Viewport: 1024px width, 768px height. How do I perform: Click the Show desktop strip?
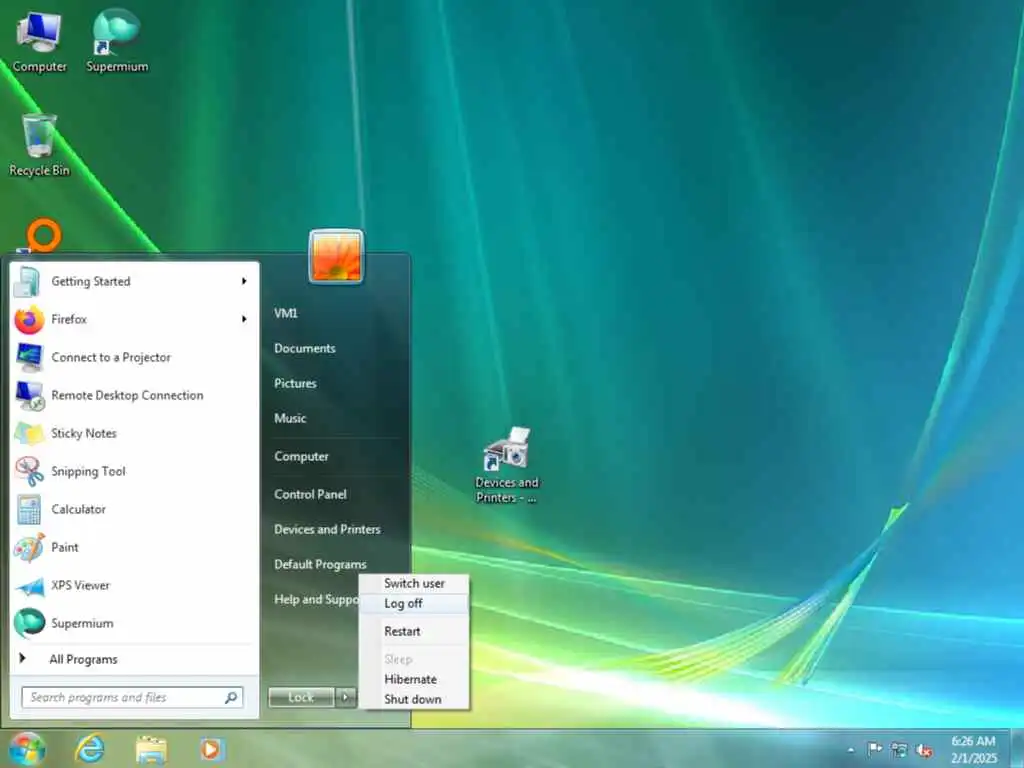[1017, 749]
